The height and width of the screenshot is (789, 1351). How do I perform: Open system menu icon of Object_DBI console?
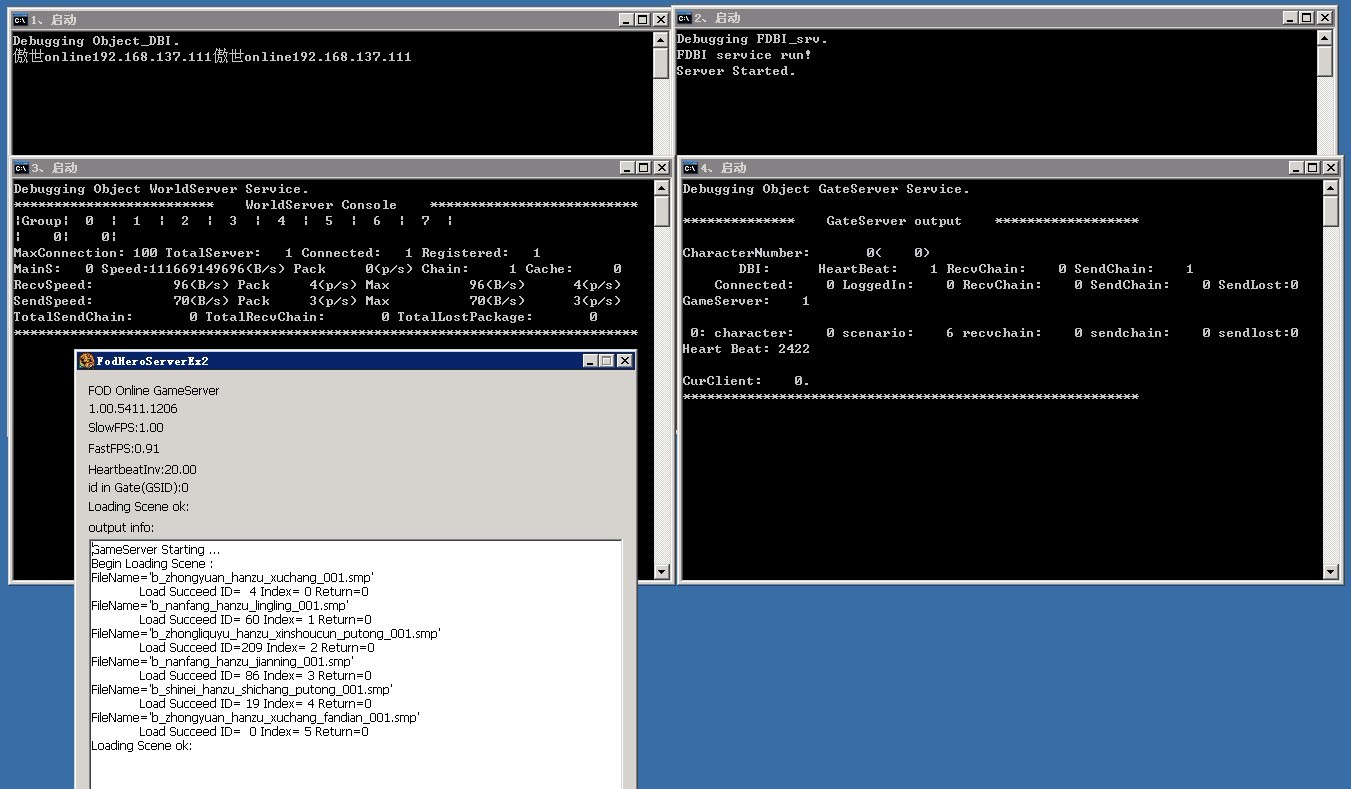coord(20,20)
